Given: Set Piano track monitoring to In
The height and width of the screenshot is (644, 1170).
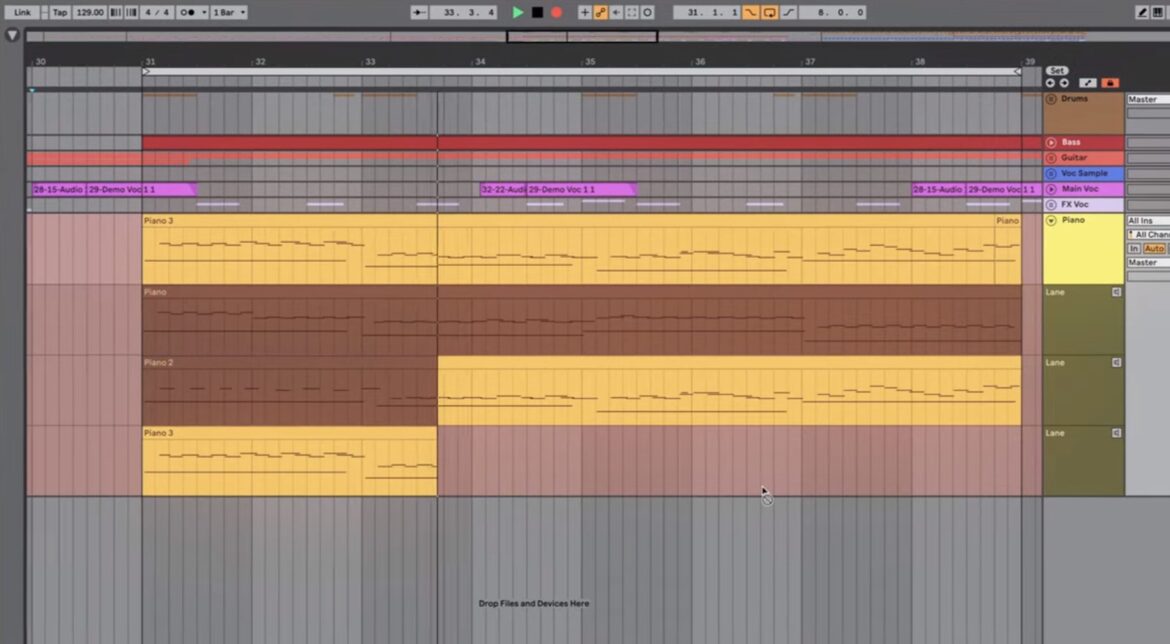Looking at the screenshot, I should 1133,248.
